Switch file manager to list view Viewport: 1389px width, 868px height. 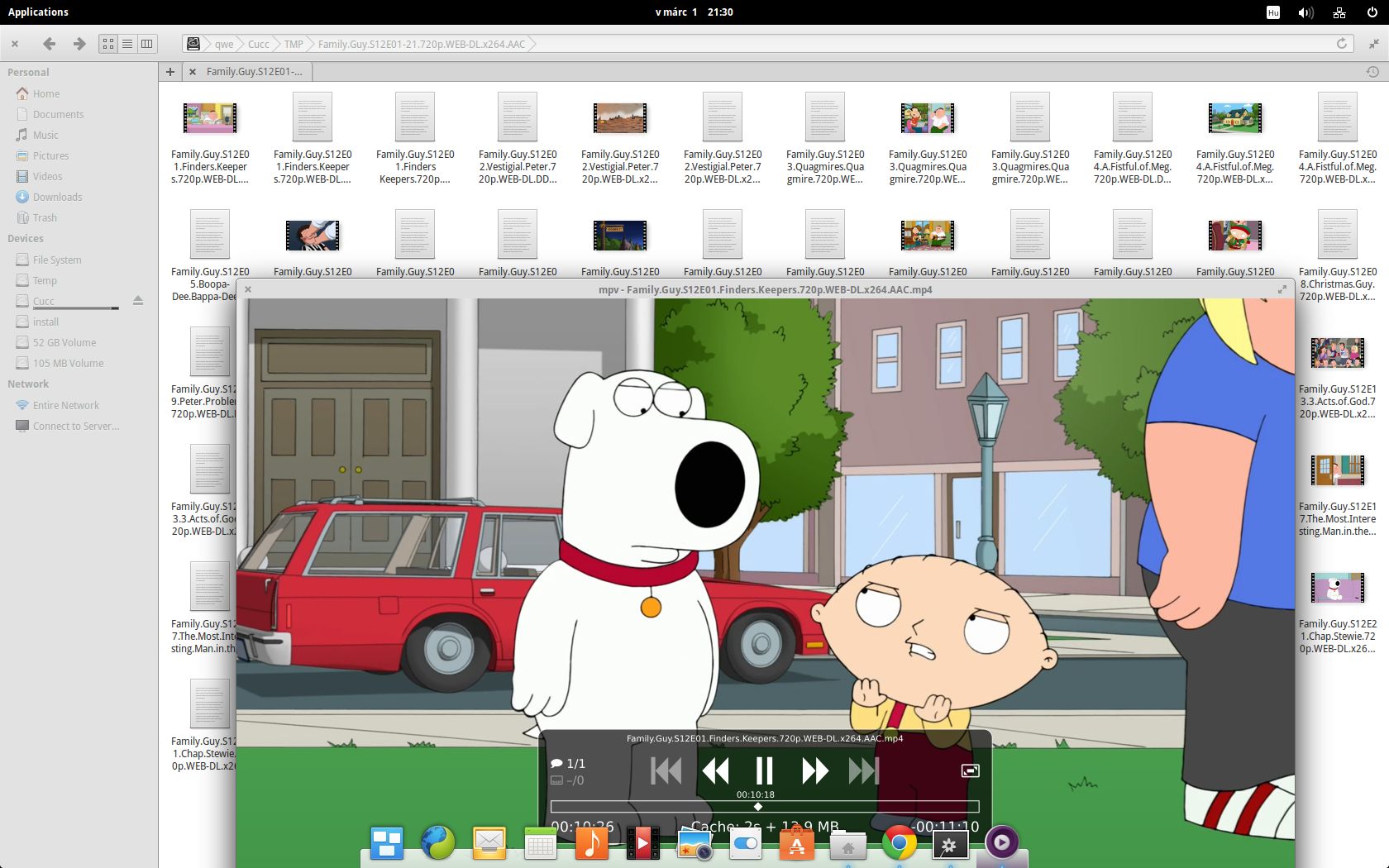click(x=127, y=44)
